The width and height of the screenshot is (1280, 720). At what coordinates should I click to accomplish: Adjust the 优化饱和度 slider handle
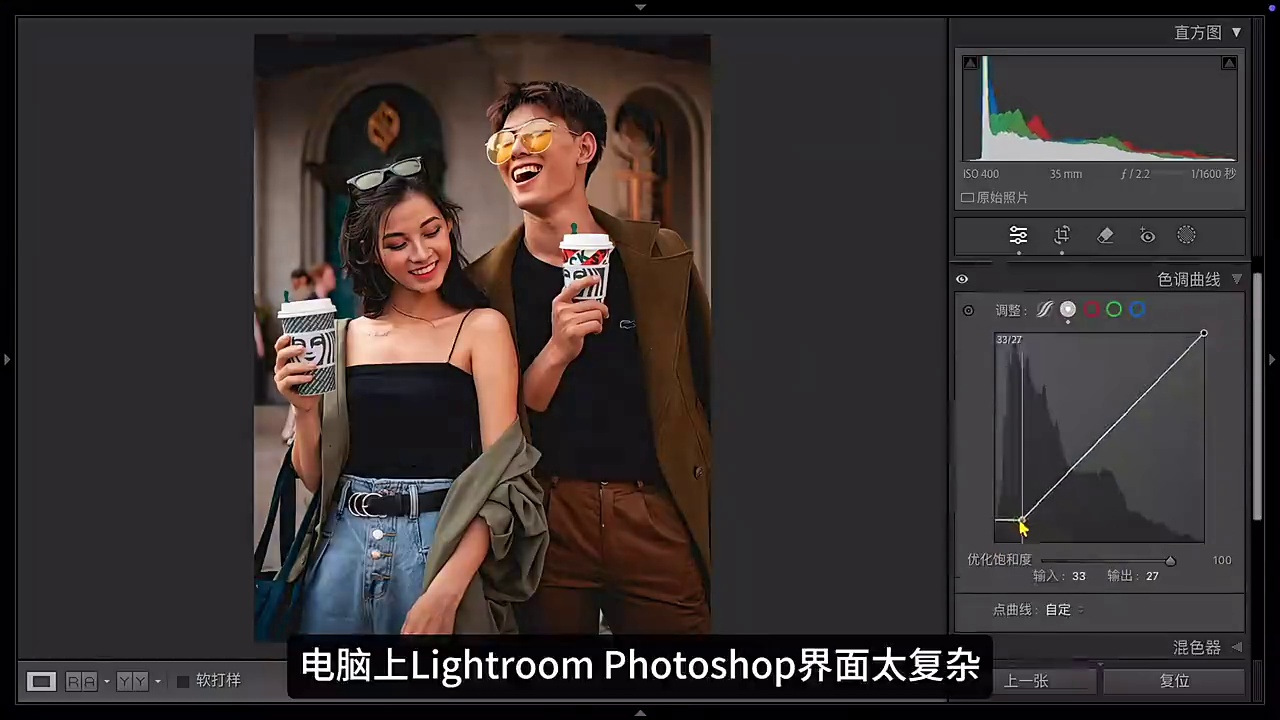(x=1170, y=561)
